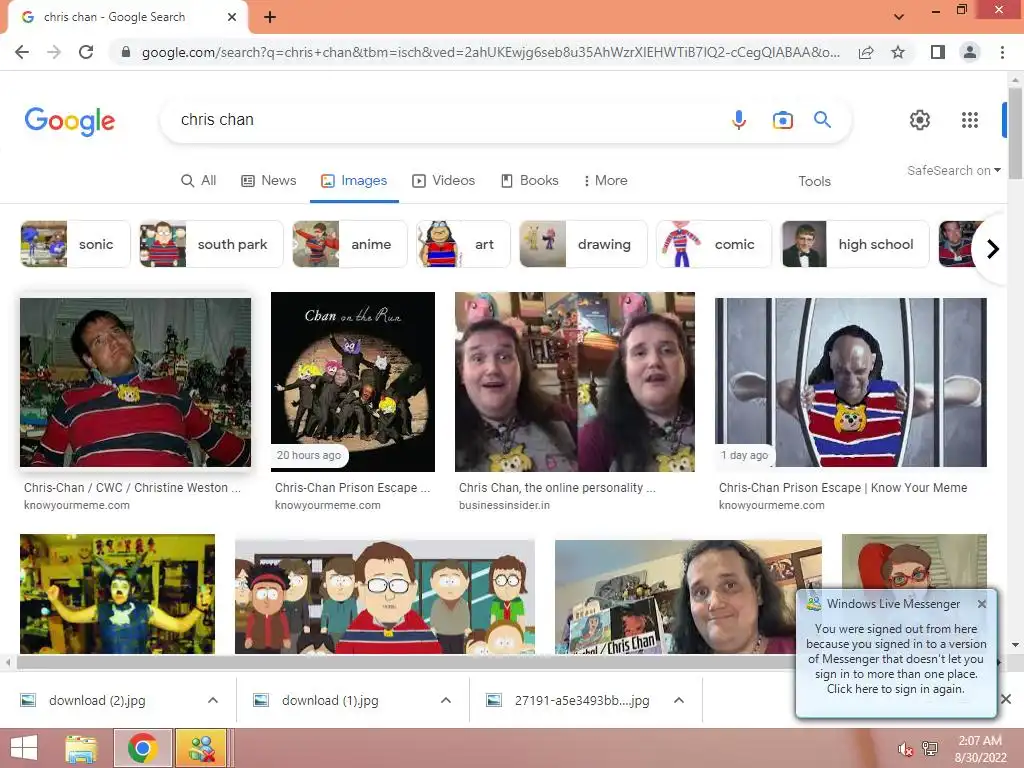The height and width of the screenshot is (768, 1024).
Task: Expand options for download (2).jpg
Action: [213, 700]
